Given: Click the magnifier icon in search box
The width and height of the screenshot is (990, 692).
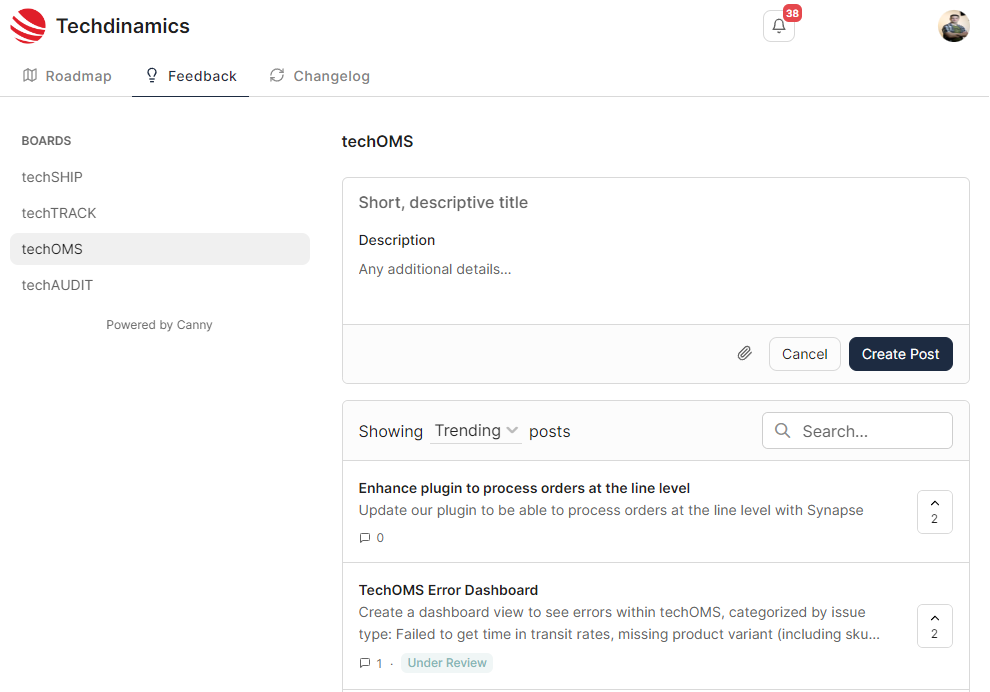Looking at the screenshot, I should click(782, 431).
